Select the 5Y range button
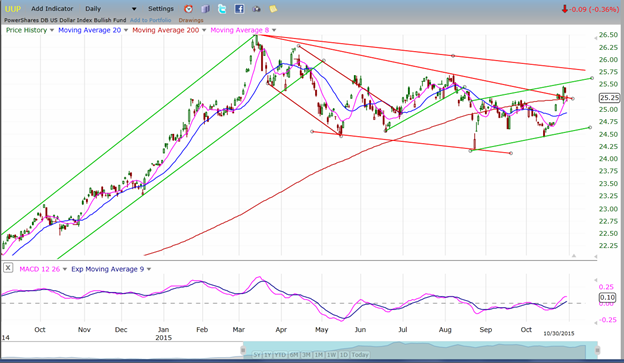Screen dimensions: 624x363 [257, 355]
